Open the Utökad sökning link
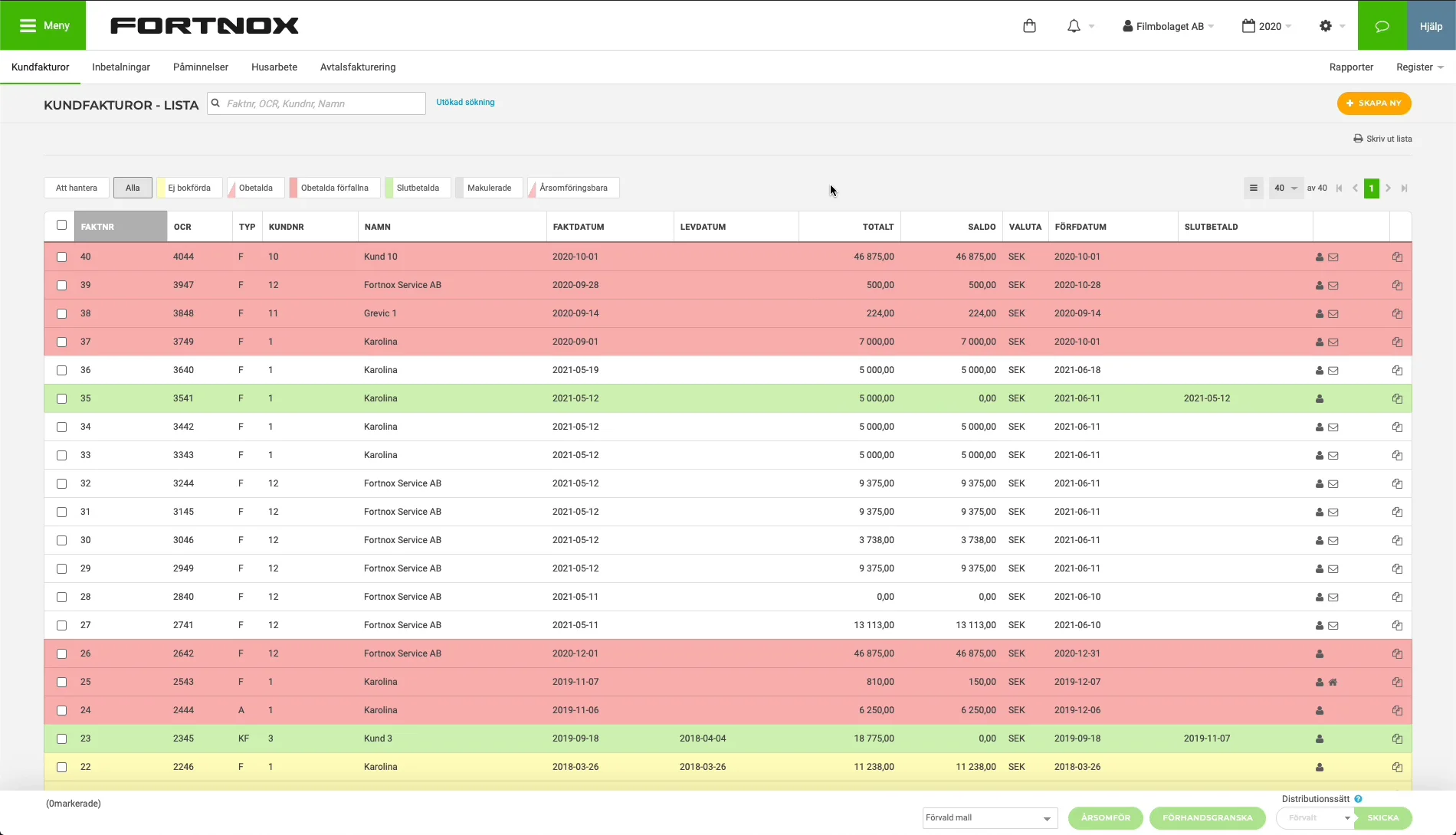 coord(465,103)
